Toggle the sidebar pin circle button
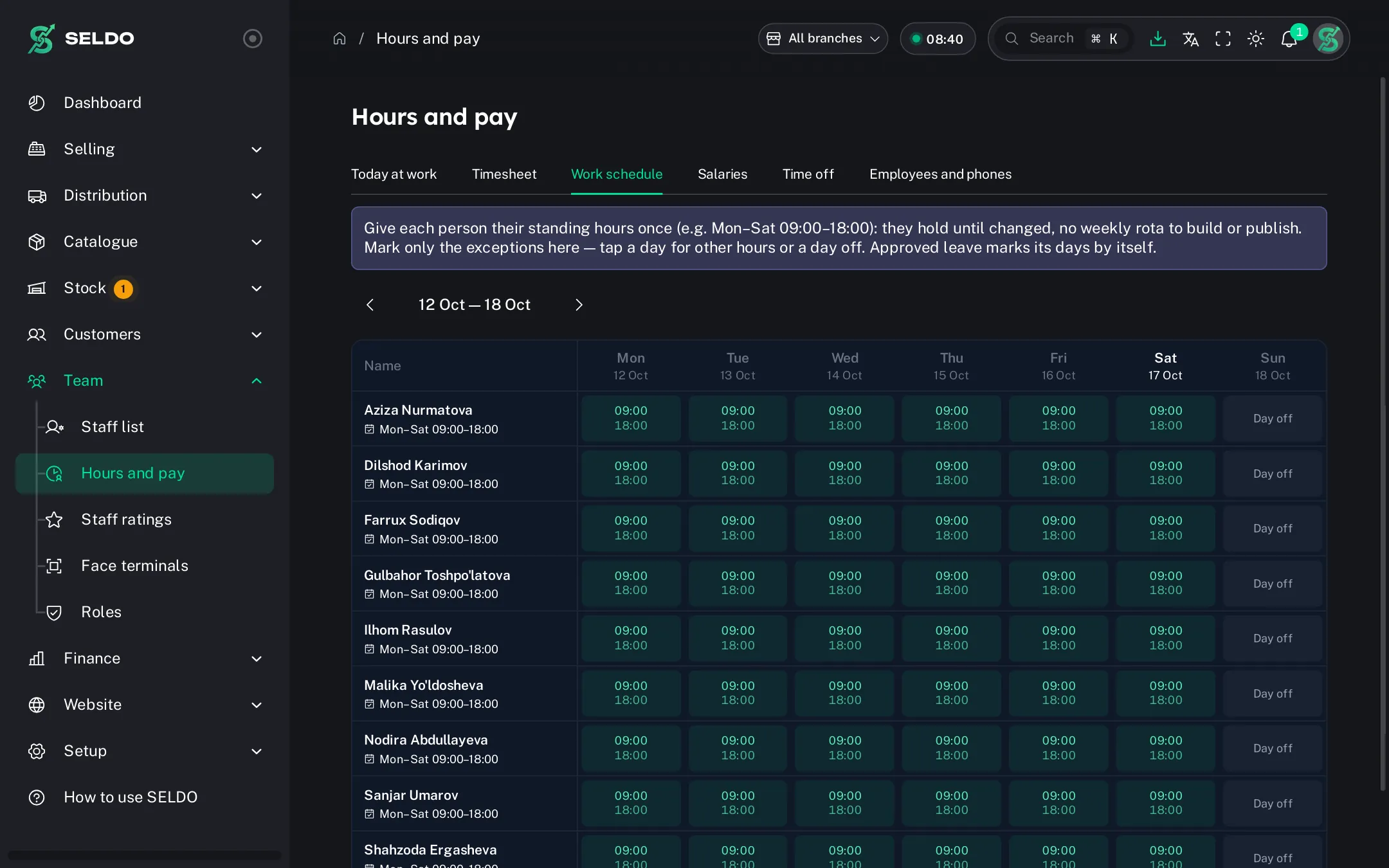Image resolution: width=1389 pixels, height=868 pixels. 253,39
